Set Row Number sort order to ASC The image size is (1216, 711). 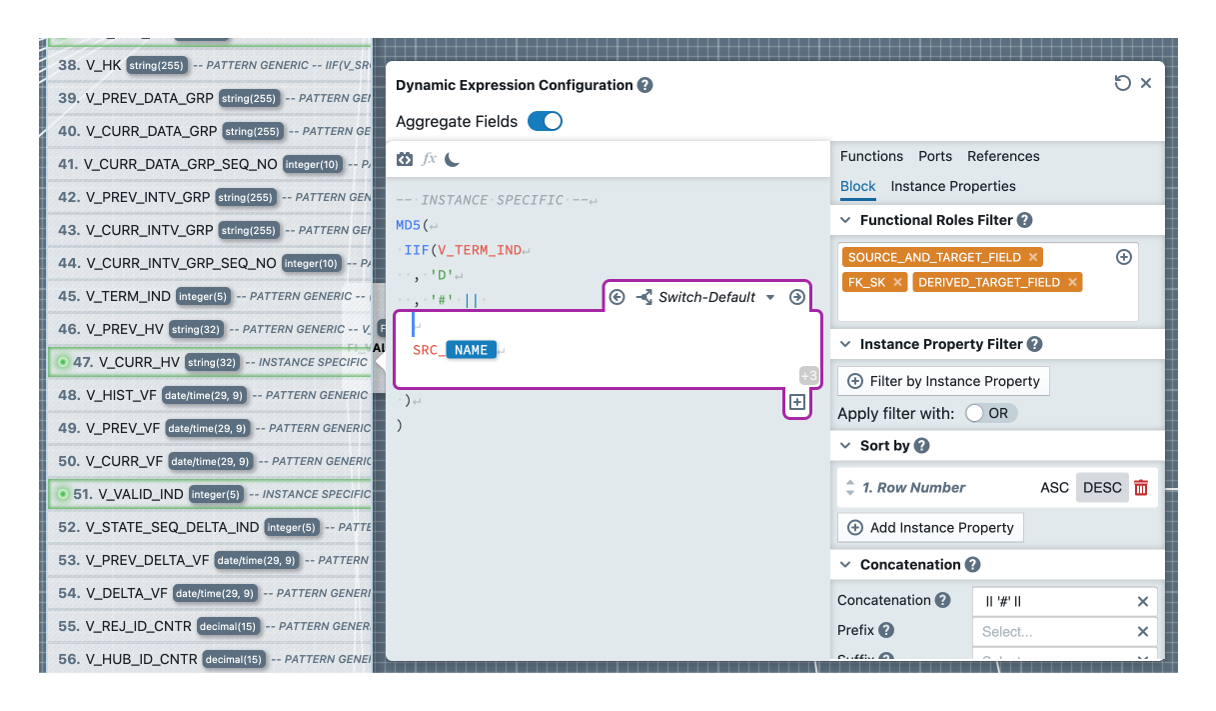pyautogui.click(x=1054, y=488)
